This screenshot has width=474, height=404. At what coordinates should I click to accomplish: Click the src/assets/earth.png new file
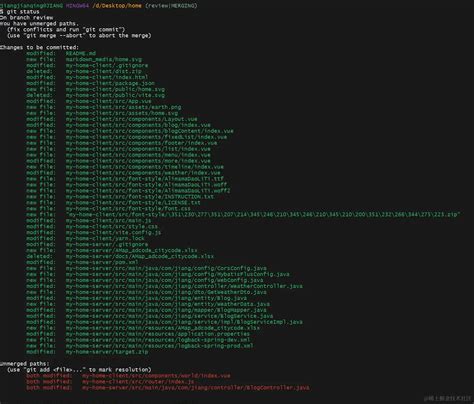(x=104, y=107)
